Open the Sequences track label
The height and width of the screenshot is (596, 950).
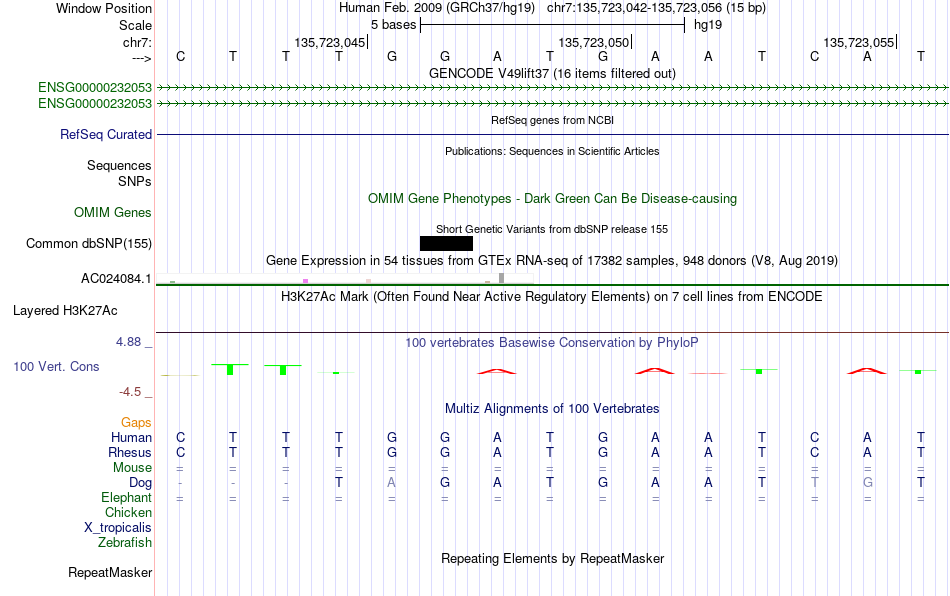119,165
